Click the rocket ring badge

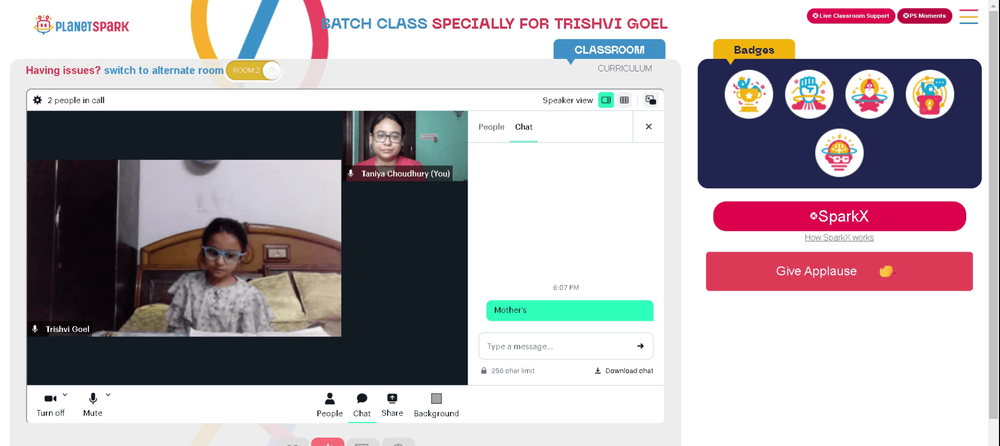coord(869,94)
